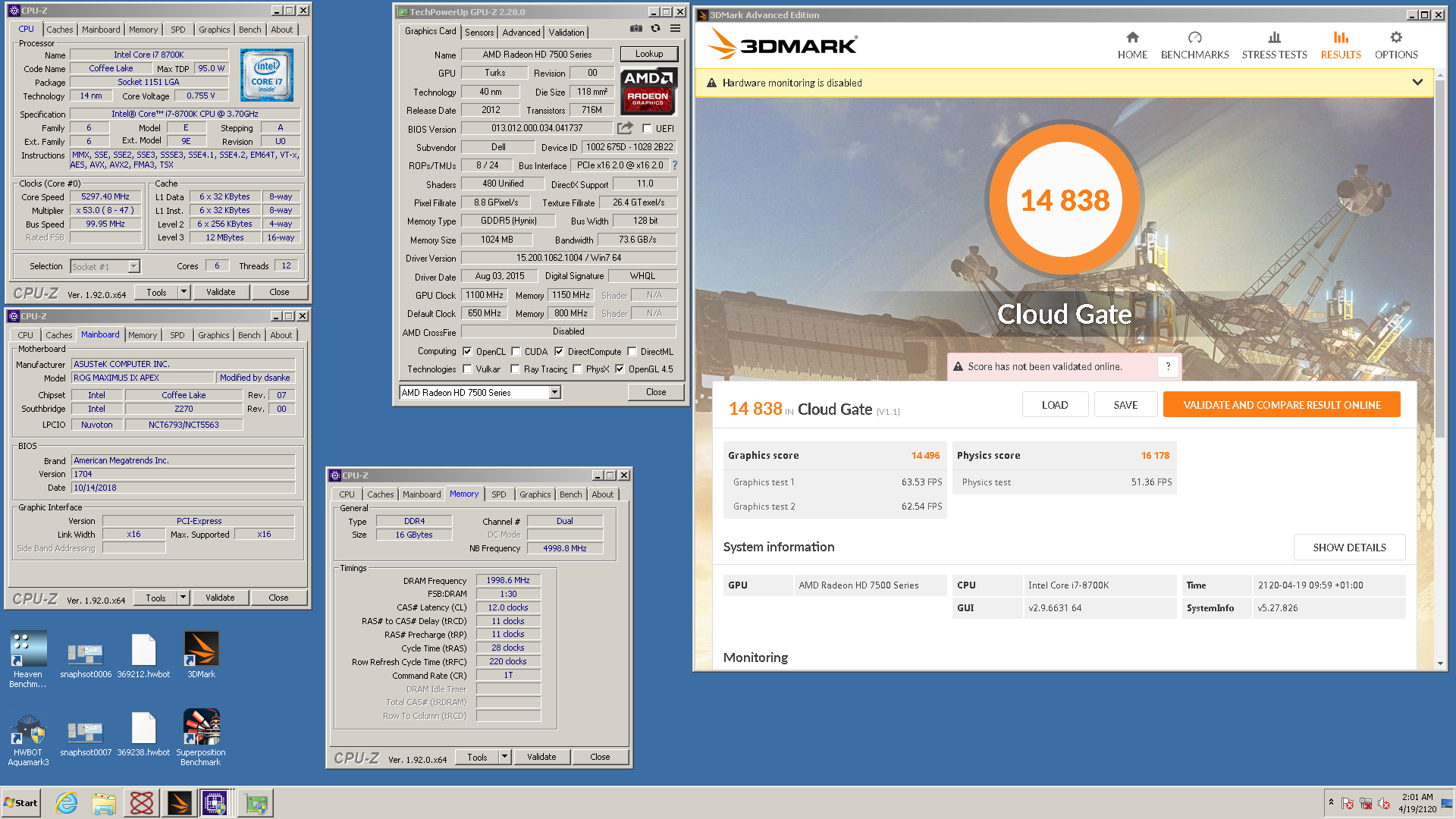Toggle the PhysX checkbox
1456x819 pixels.
pos(577,369)
